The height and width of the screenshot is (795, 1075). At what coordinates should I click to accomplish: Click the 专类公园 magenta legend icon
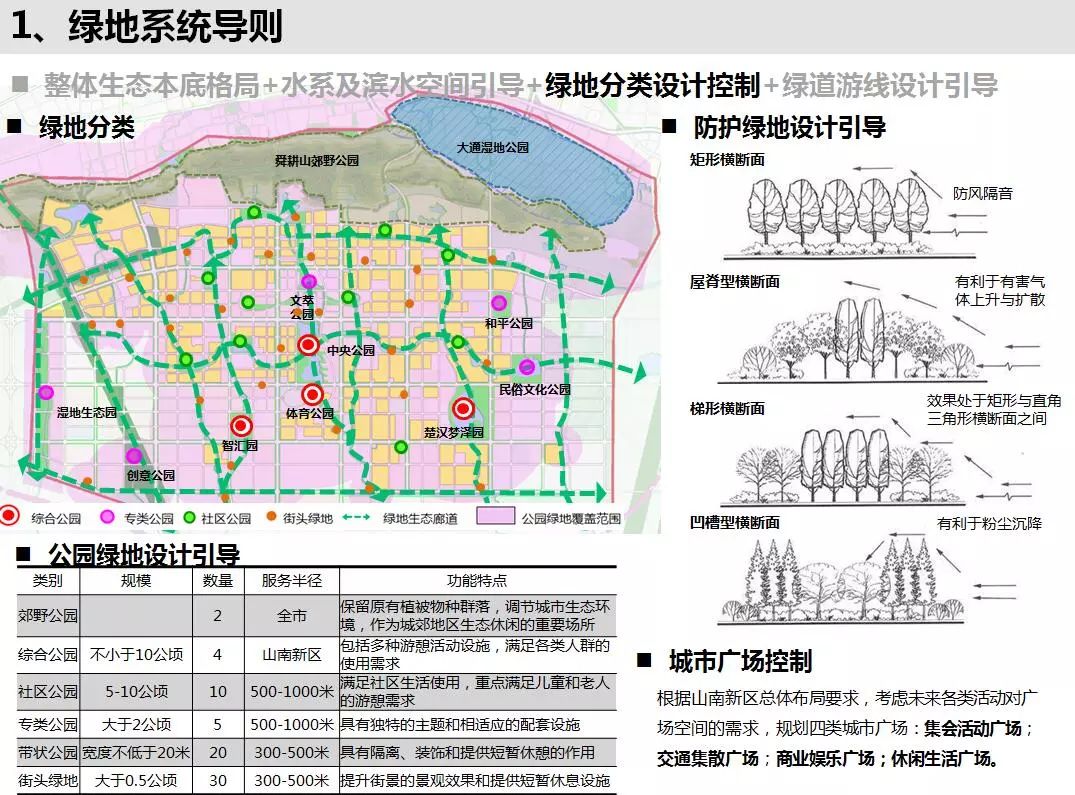point(108,516)
